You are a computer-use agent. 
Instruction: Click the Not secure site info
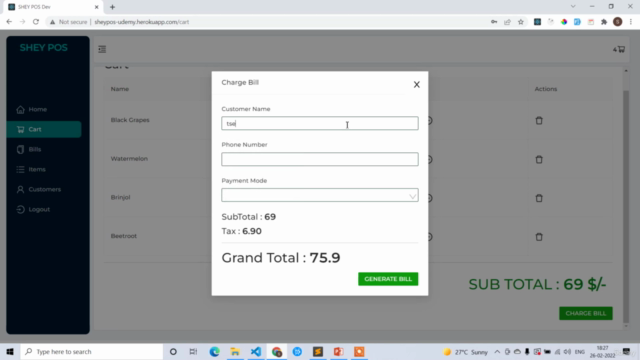pos(69,22)
